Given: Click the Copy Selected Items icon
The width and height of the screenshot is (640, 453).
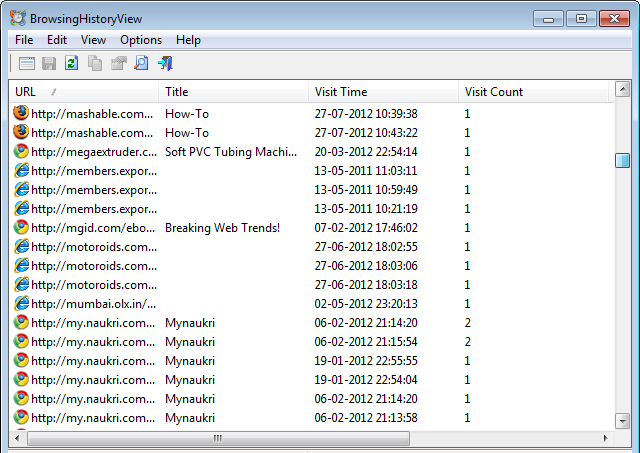Looking at the screenshot, I should pyautogui.click(x=95, y=64).
